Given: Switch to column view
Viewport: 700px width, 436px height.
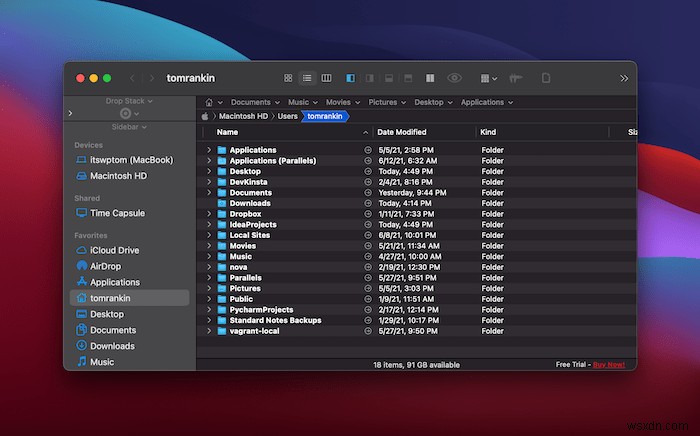Looking at the screenshot, I should point(326,78).
